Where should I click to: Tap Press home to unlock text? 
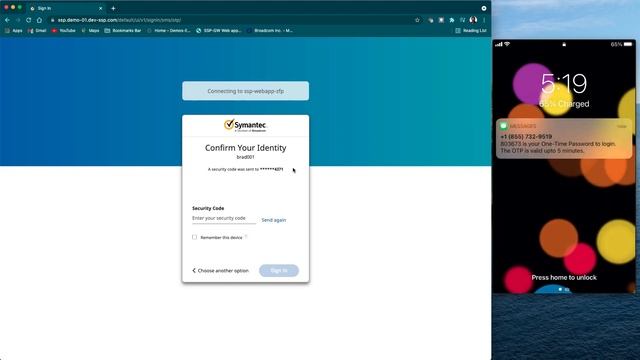(564, 278)
